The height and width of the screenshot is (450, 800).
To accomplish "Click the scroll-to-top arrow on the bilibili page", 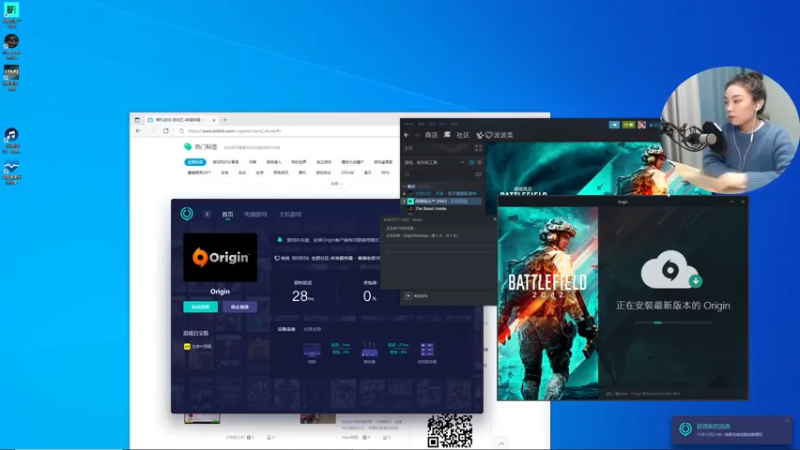I will [x=501, y=443].
